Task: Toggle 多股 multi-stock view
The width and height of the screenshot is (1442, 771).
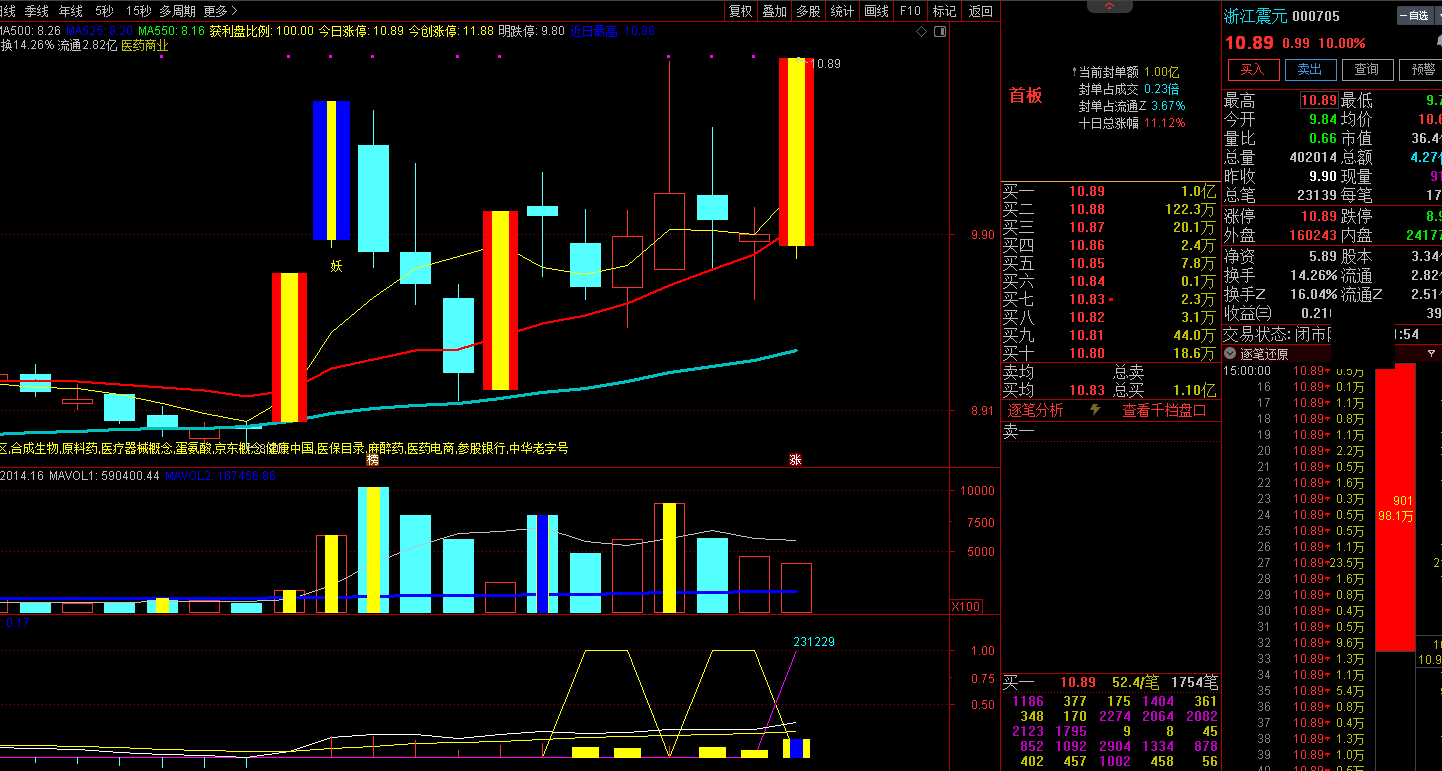Action: [x=808, y=11]
